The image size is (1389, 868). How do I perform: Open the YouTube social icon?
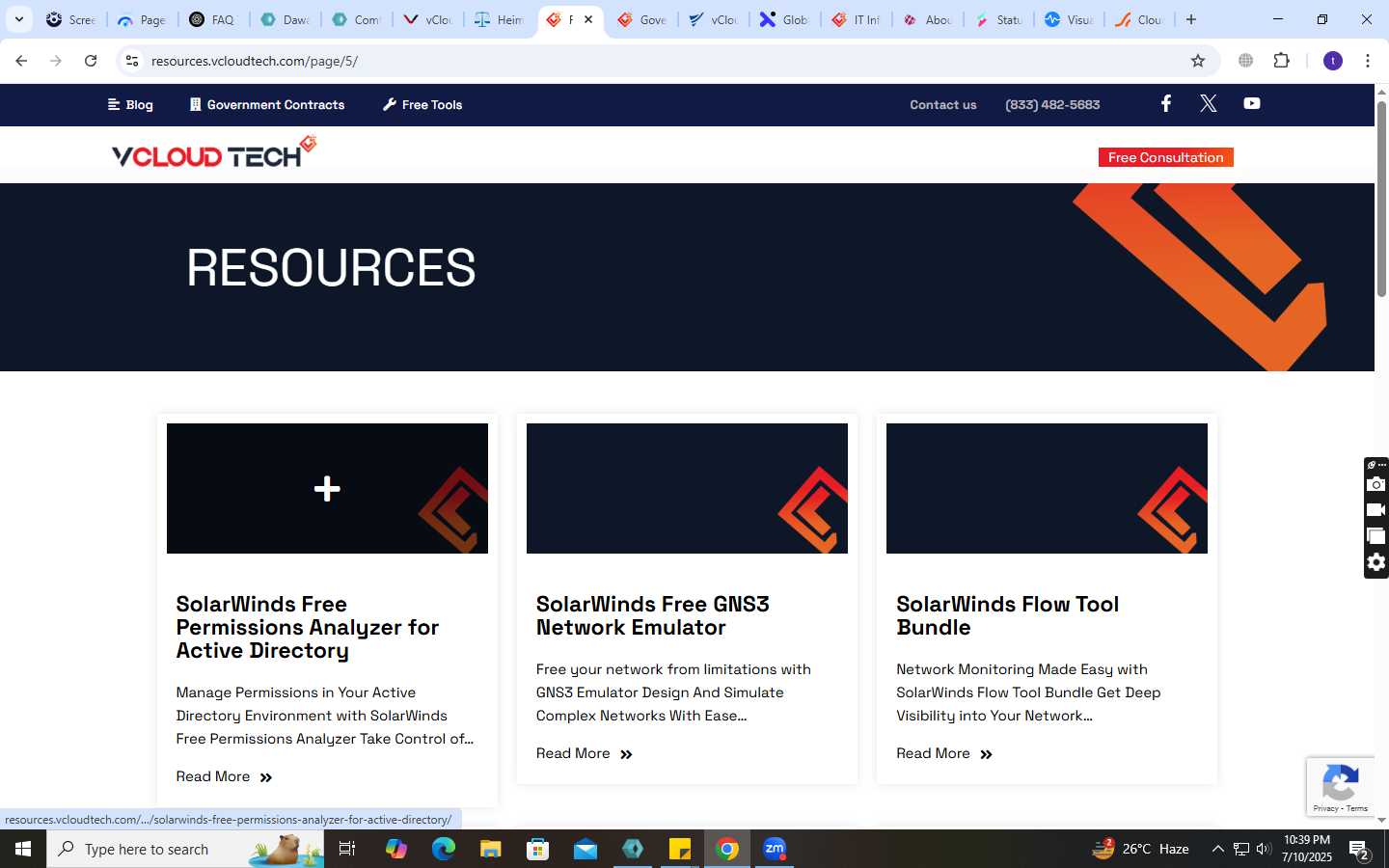pos(1251,103)
